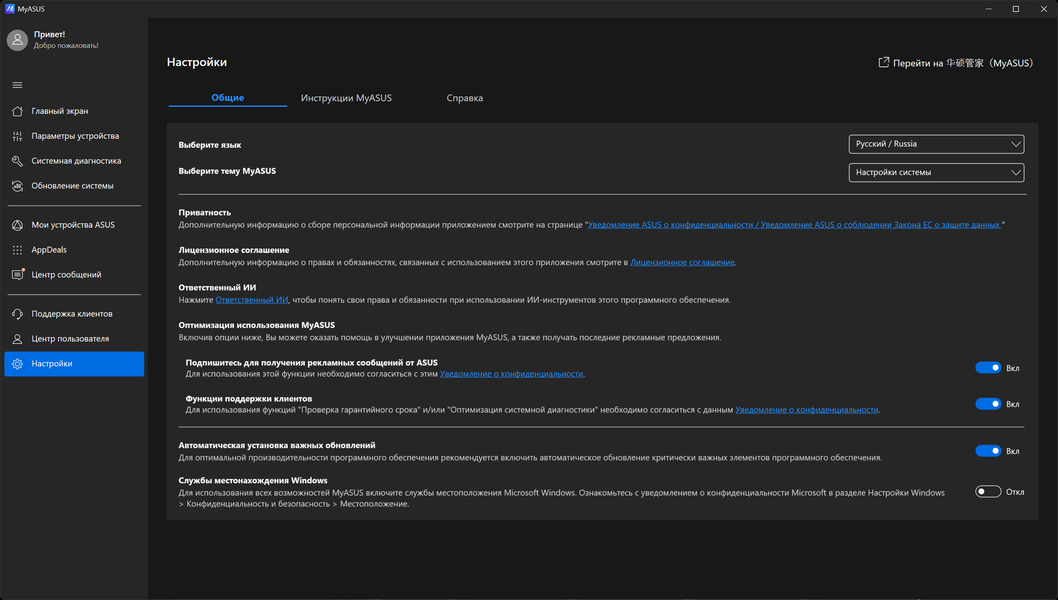Click the Автоматическая установка важных обновлений heading

[x=277, y=445]
